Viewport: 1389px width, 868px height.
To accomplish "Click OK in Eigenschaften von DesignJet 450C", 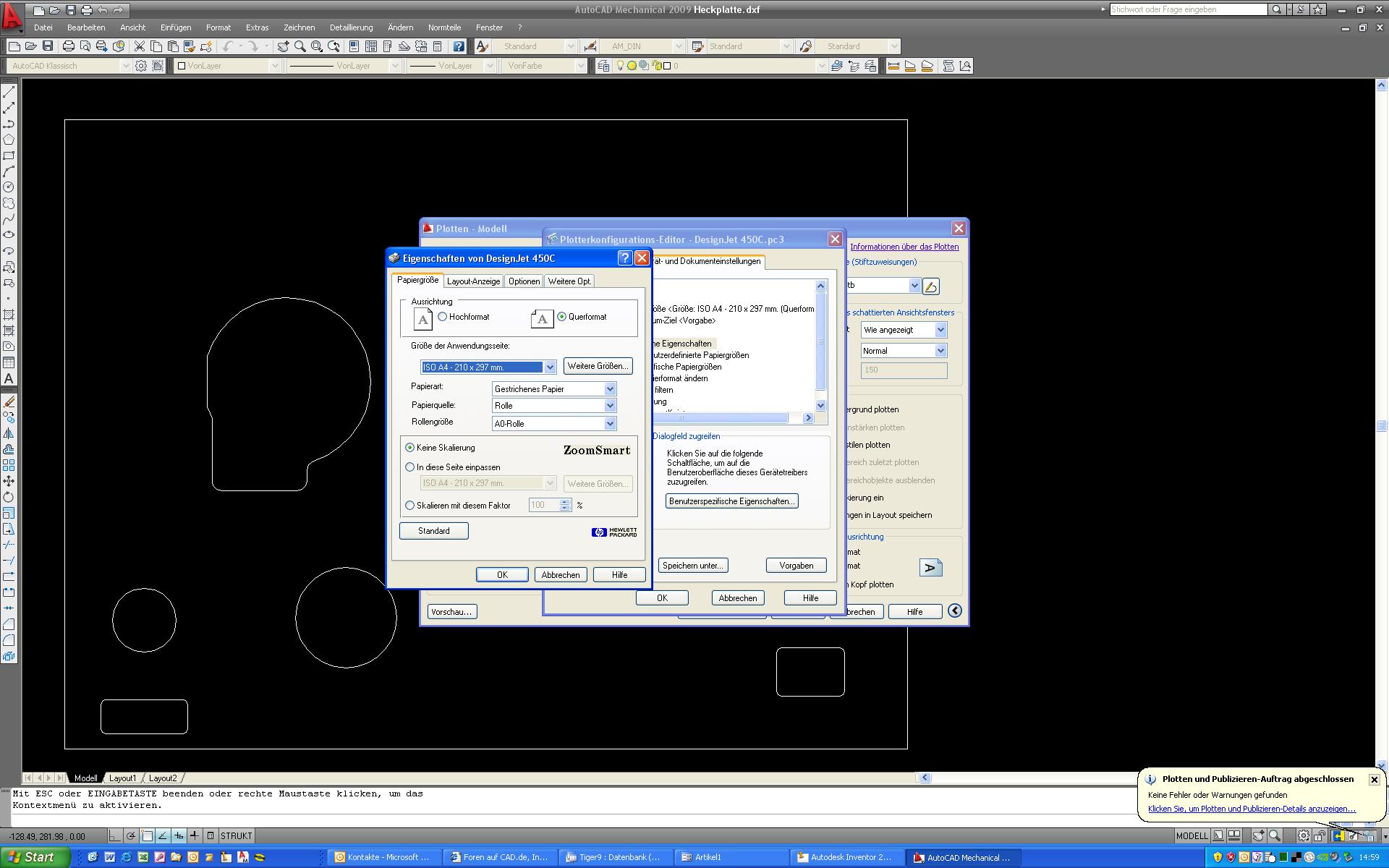I will [x=502, y=575].
